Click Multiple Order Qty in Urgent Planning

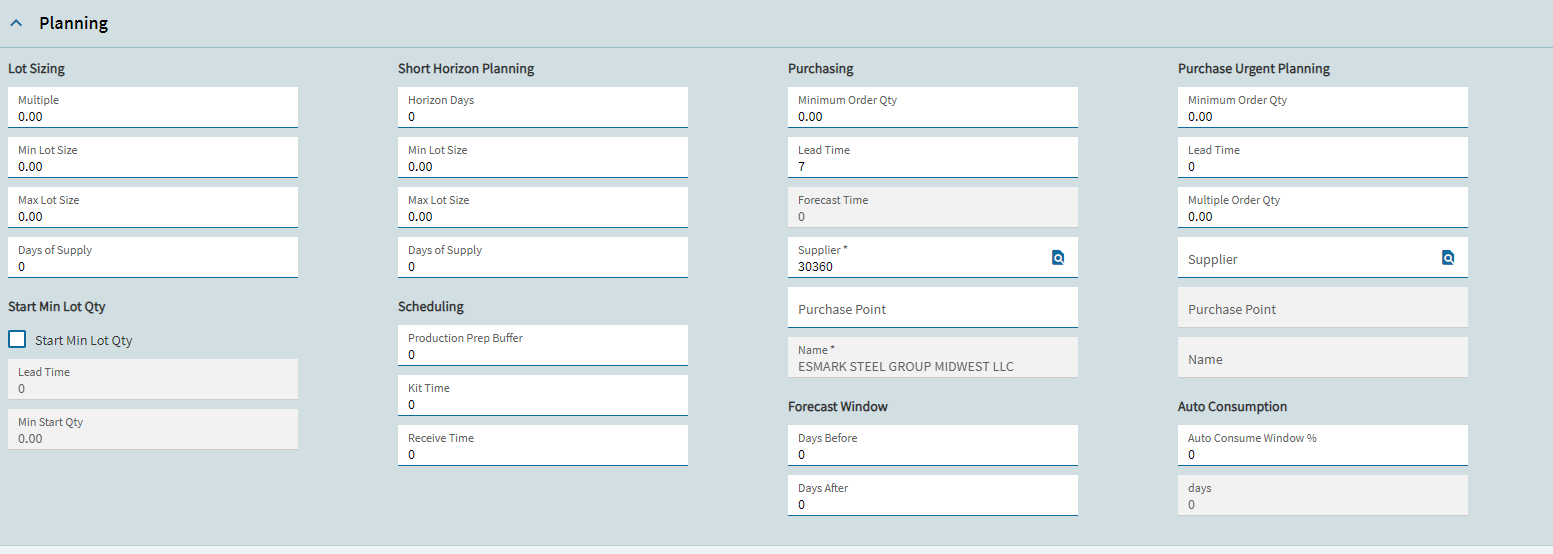(x=1323, y=207)
